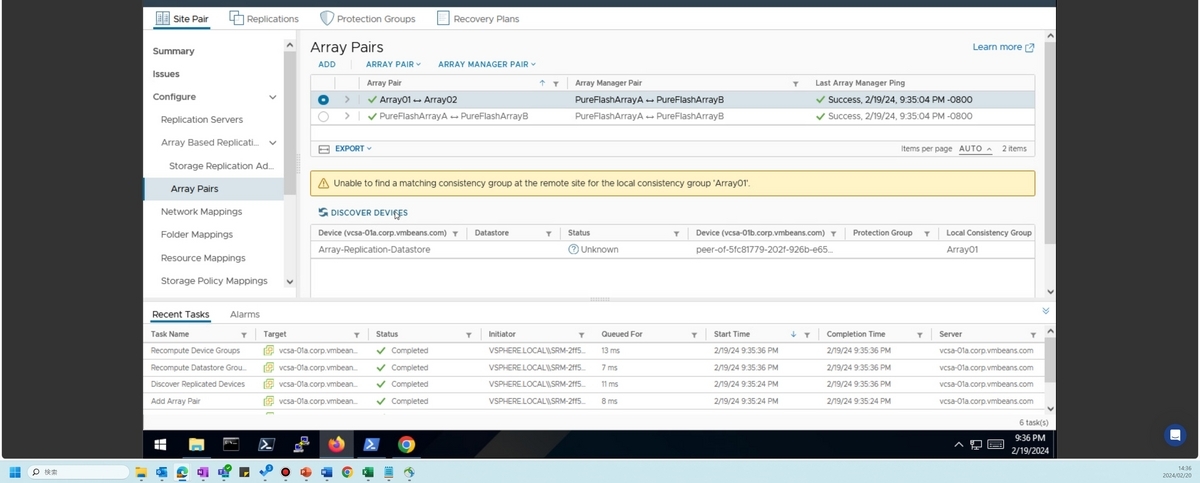Sort by Start Time descending arrow
Screen dimensions: 1200x483
pyautogui.click(x=793, y=334)
